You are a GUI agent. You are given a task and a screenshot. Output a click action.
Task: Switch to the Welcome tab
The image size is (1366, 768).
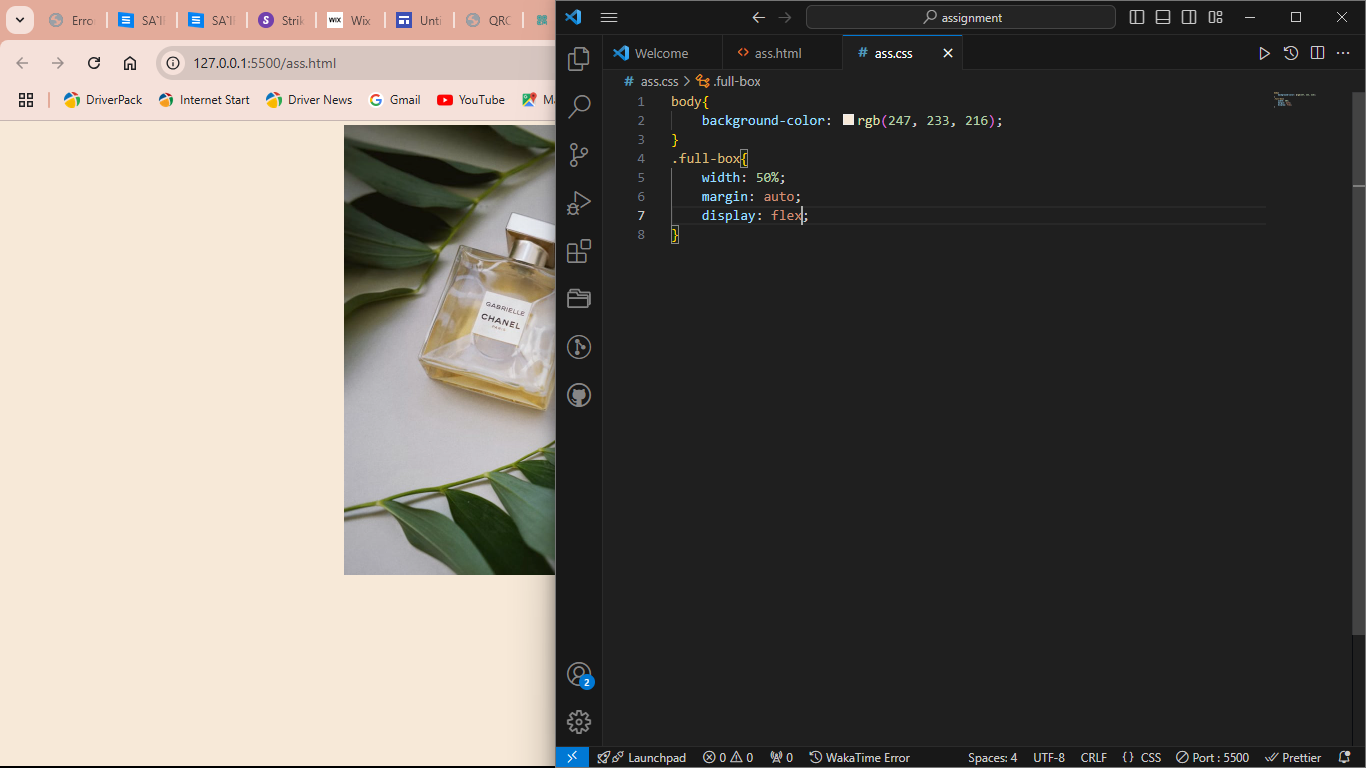[x=661, y=53]
